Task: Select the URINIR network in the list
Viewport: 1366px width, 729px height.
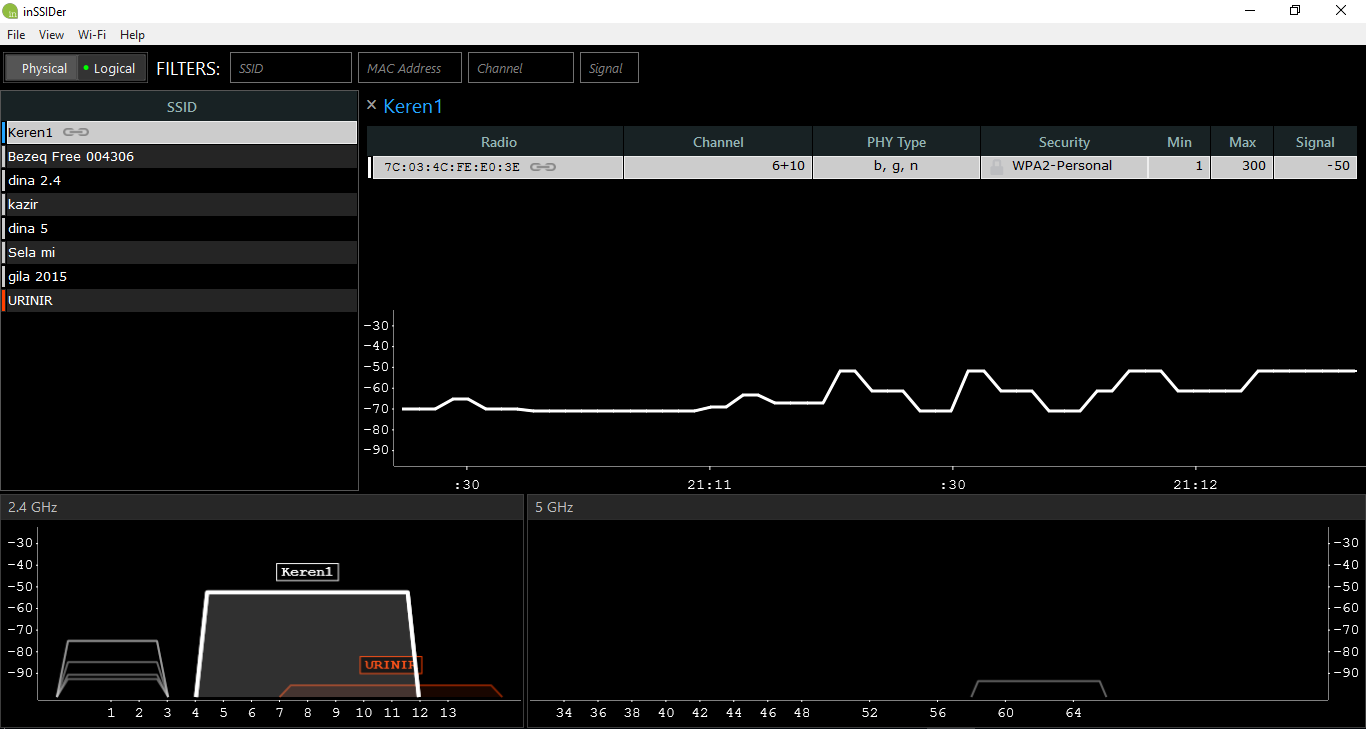Action: coord(179,300)
